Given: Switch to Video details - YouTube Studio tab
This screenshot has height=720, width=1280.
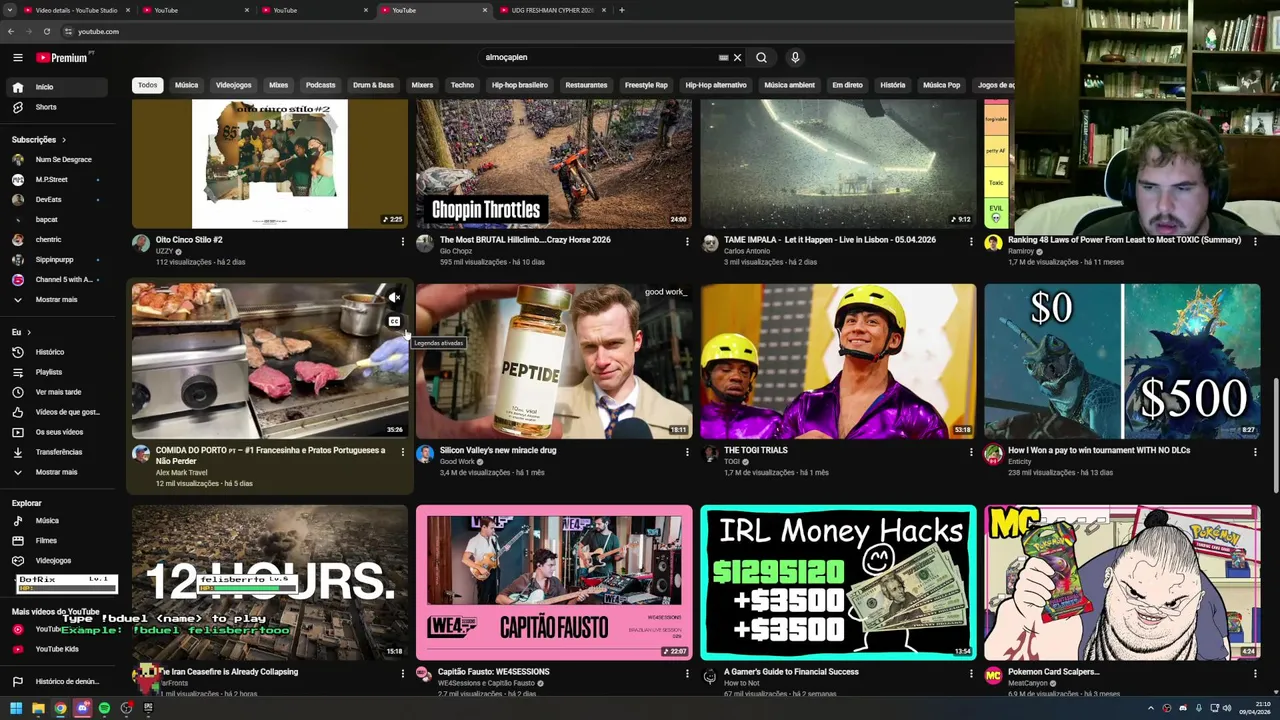Looking at the screenshot, I should [x=78, y=10].
